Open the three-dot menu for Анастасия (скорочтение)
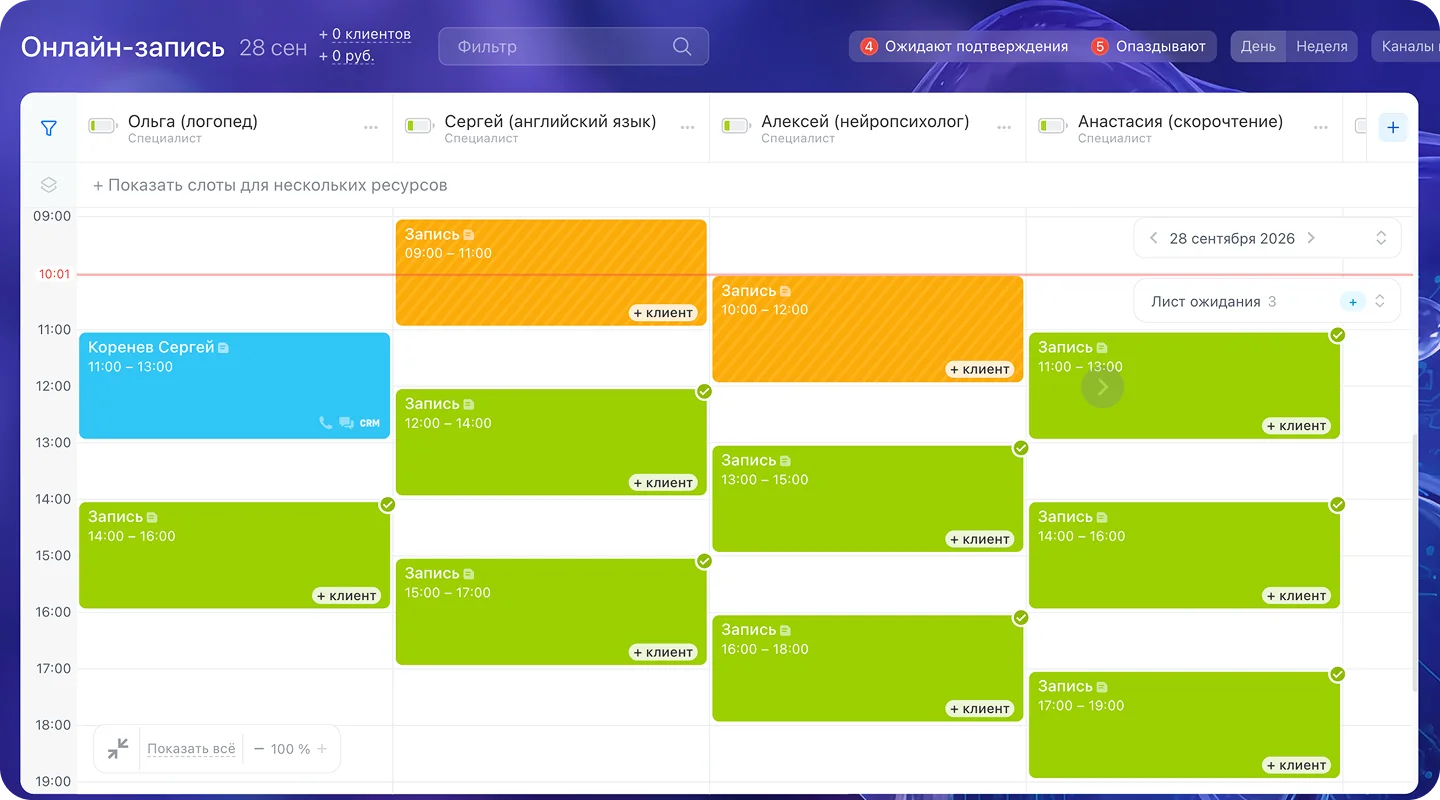Image resolution: width=1440 pixels, height=800 pixels. click(1321, 128)
